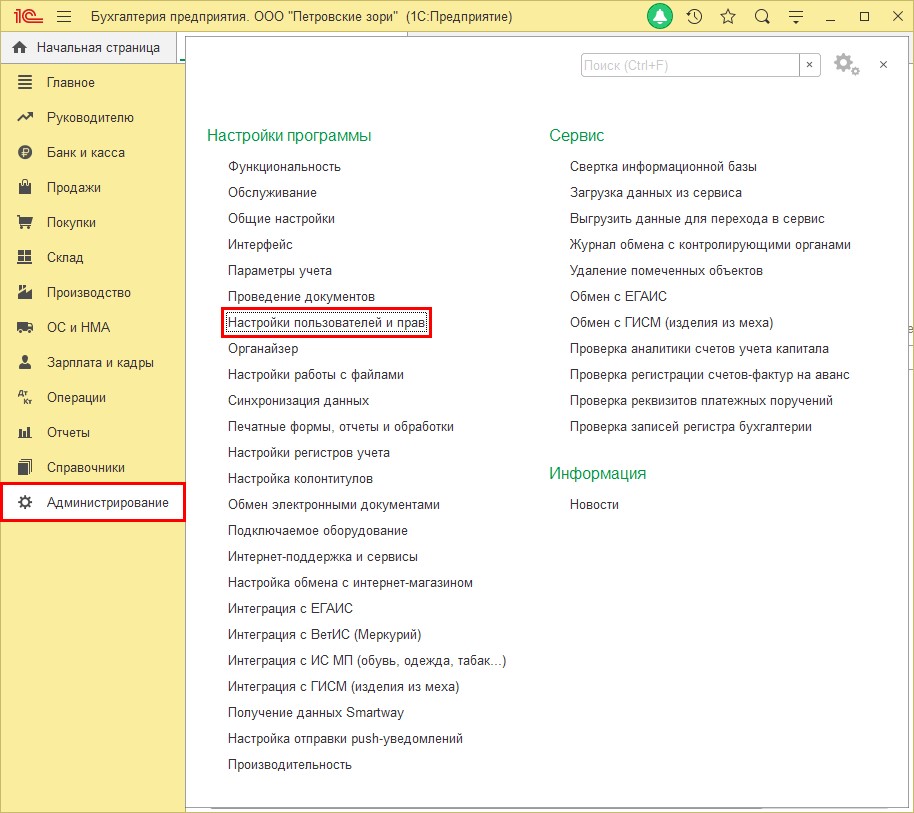
Task: Switch to the Начальная страница tab
Action: click(89, 48)
